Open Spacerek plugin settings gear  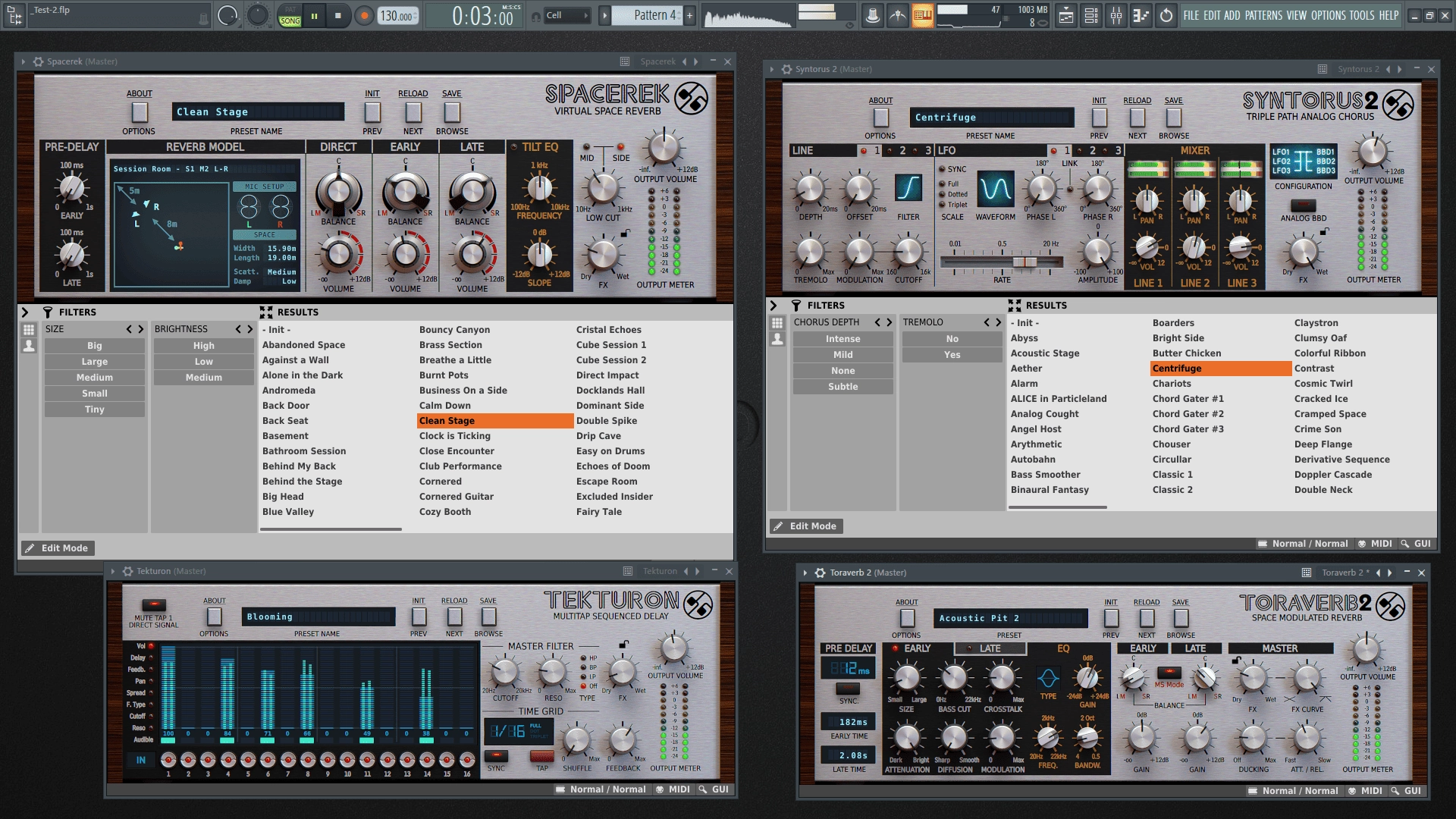tap(38, 61)
